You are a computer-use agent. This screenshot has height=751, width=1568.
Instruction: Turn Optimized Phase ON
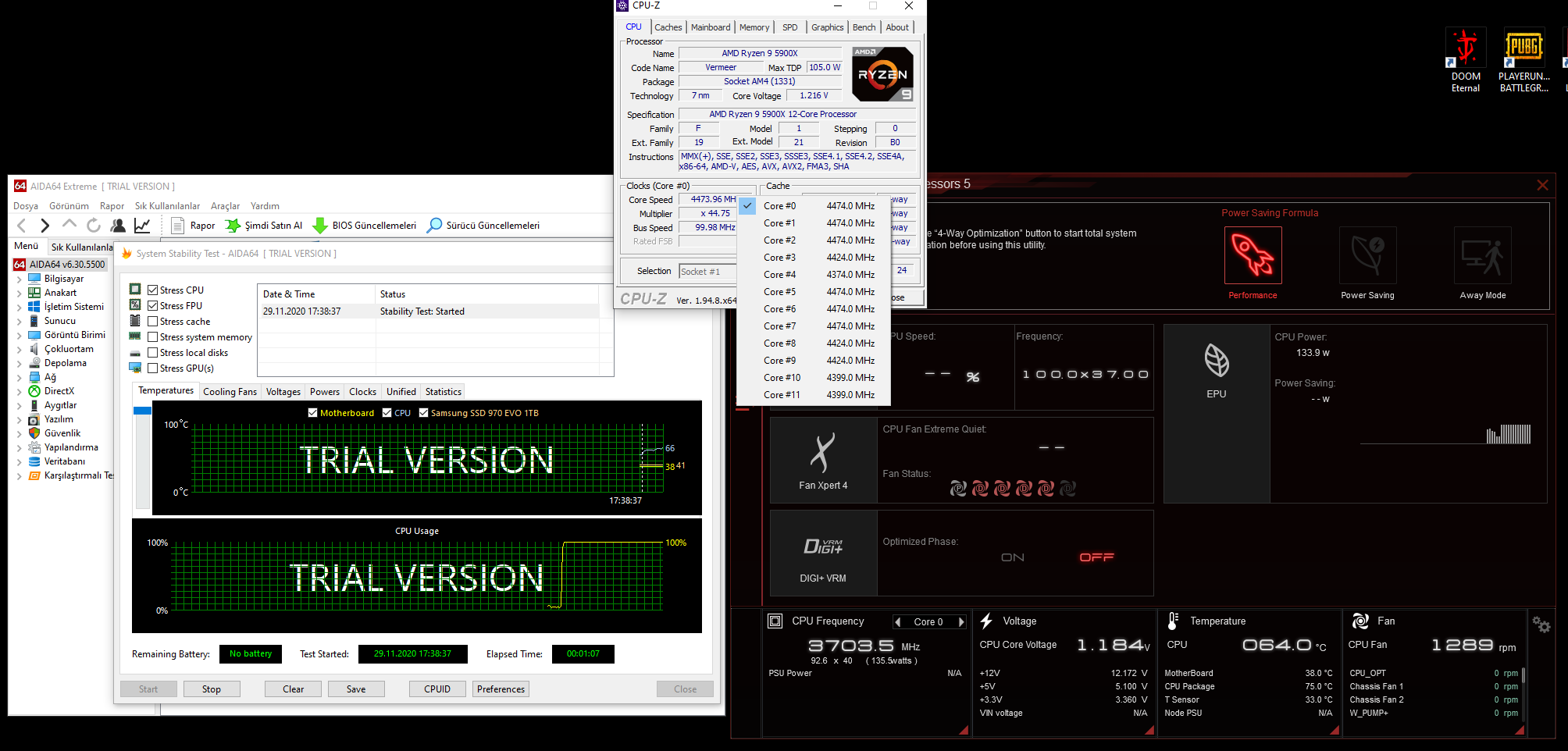click(1013, 557)
